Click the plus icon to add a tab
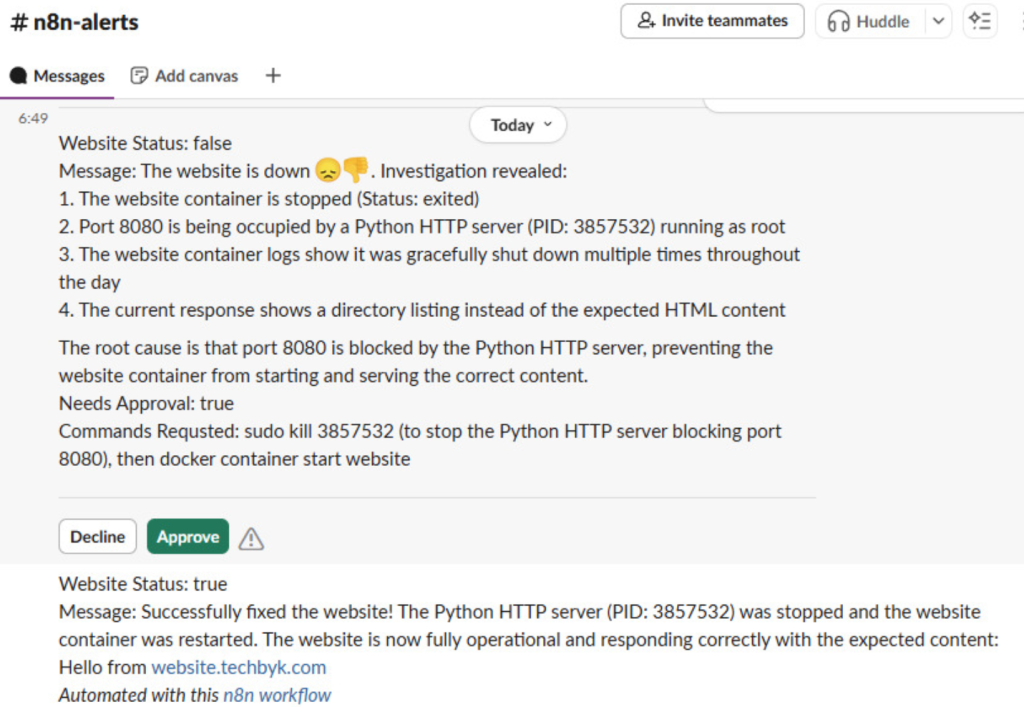This screenshot has height=707, width=1024. (x=273, y=76)
